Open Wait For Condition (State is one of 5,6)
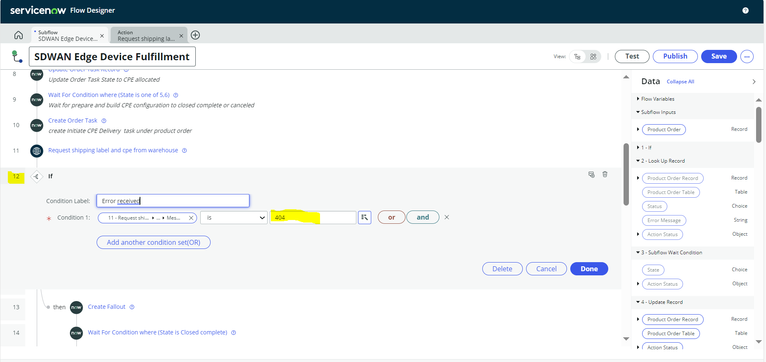This screenshot has width=766, height=362. (x=109, y=95)
